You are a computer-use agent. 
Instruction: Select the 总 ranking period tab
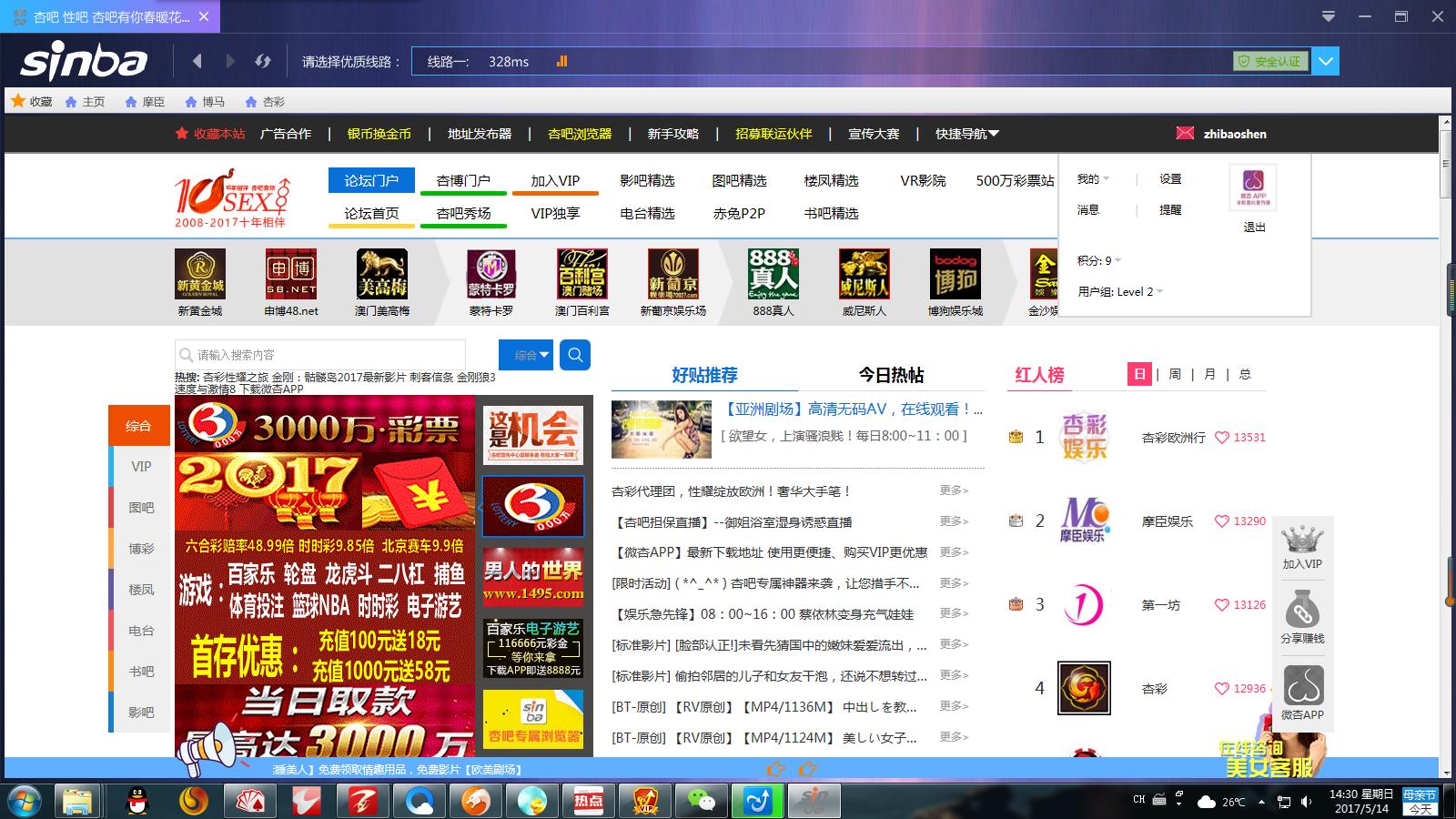click(x=1245, y=374)
